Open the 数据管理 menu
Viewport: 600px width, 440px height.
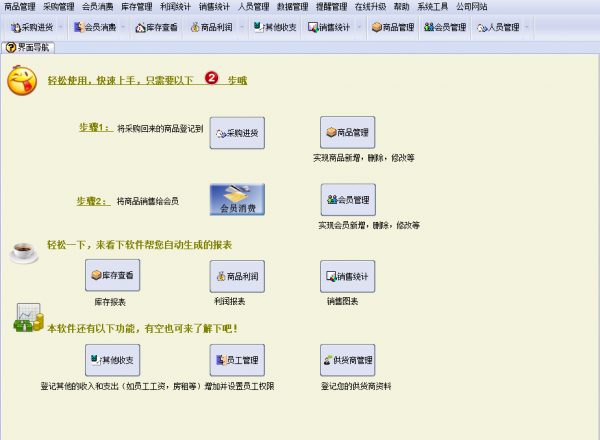click(x=292, y=7)
